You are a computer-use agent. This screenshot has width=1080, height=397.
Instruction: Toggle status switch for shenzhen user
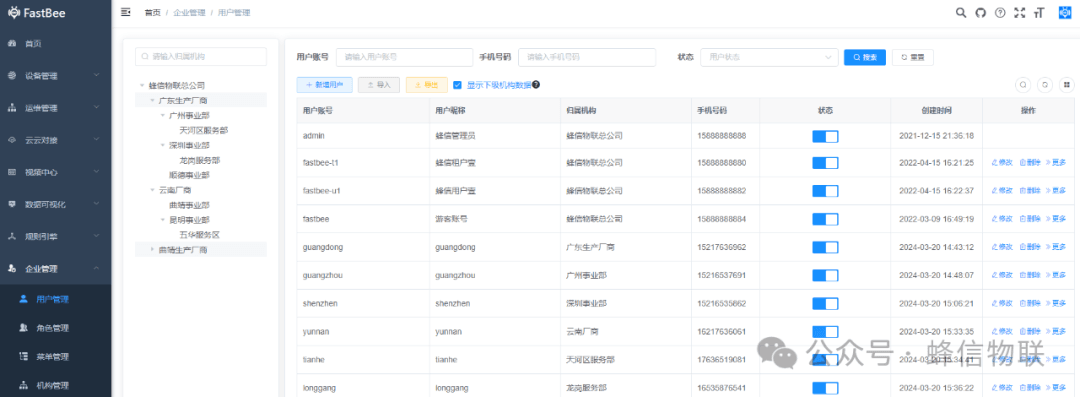tap(825, 303)
